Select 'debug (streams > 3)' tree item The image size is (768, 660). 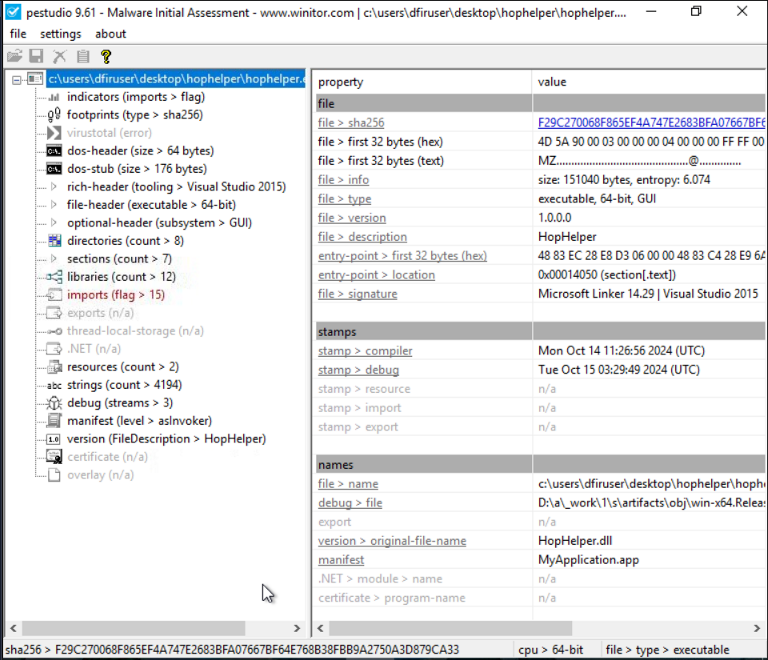point(120,403)
